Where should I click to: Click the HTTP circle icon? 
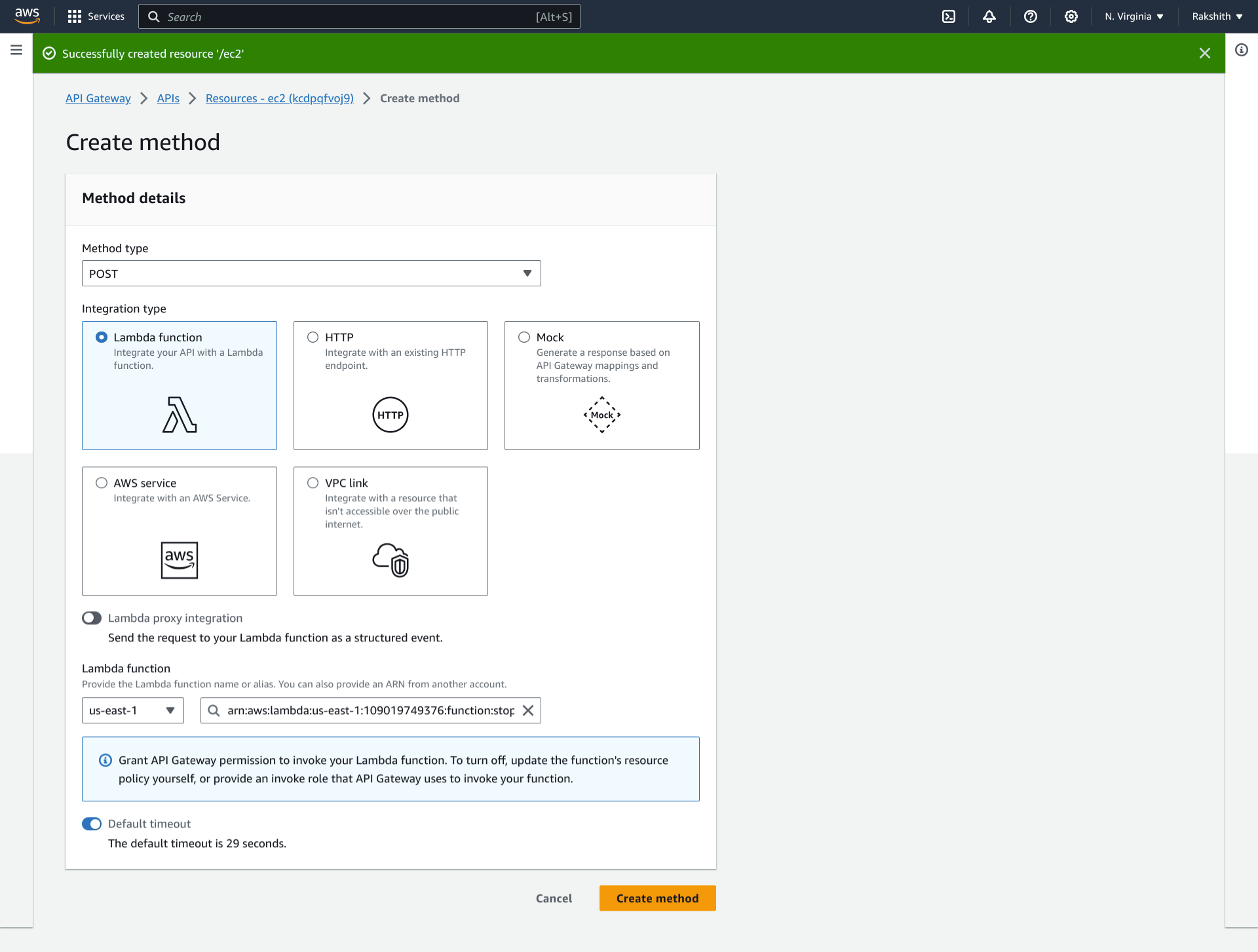pos(391,415)
